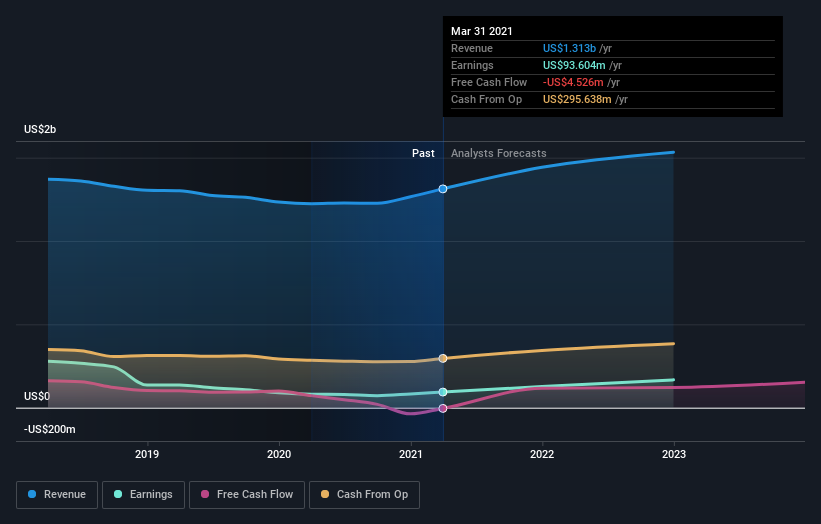Click the pink Free Cash Flow data point

[x=443, y=408]
